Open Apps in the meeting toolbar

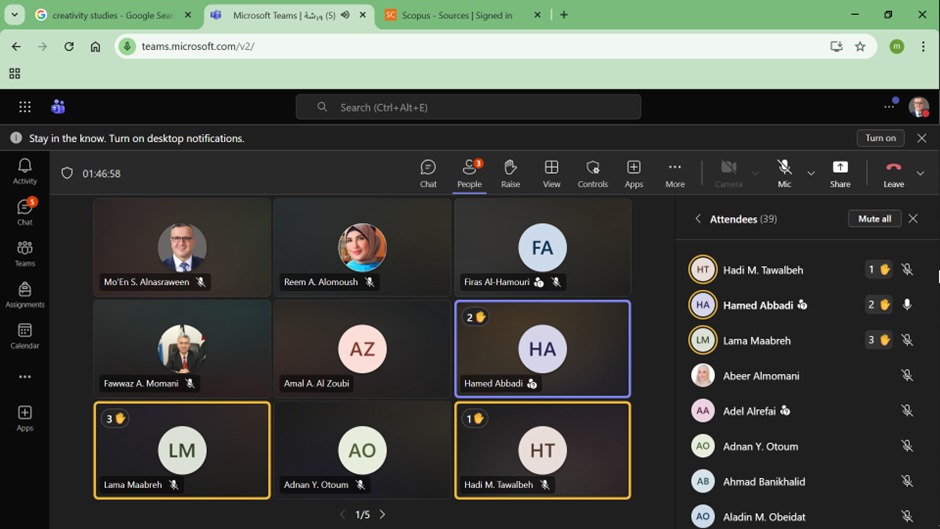[633, 173]
